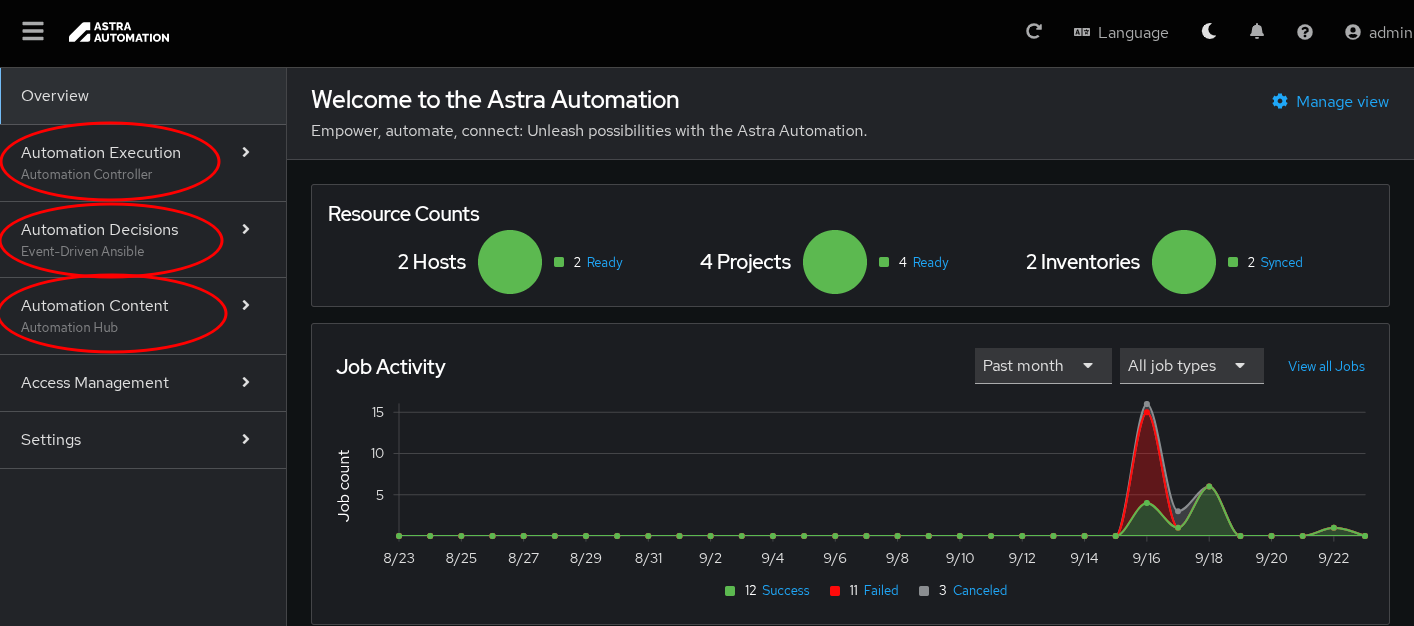Viewport: 1414px width, 626px height.
Task: Click the Astra Automation logo
Action: [x=119, y=32]
